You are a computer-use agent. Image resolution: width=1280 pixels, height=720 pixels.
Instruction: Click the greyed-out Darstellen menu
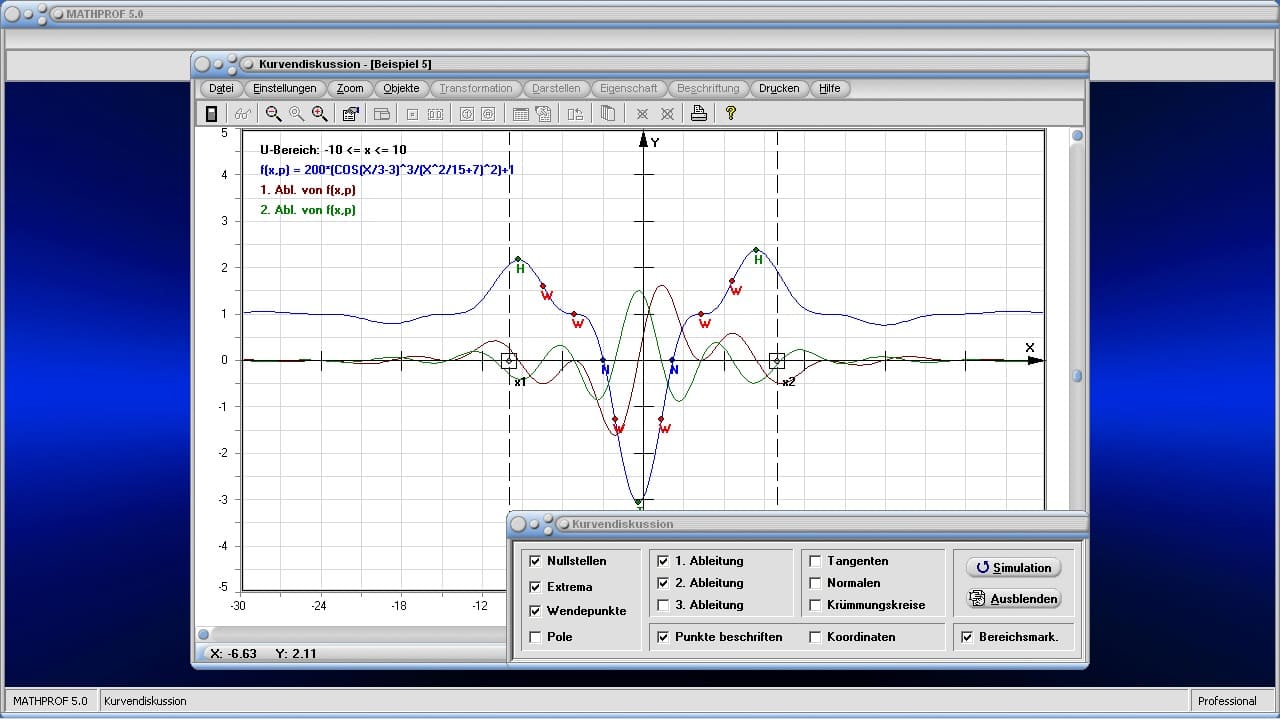[556, 88]
